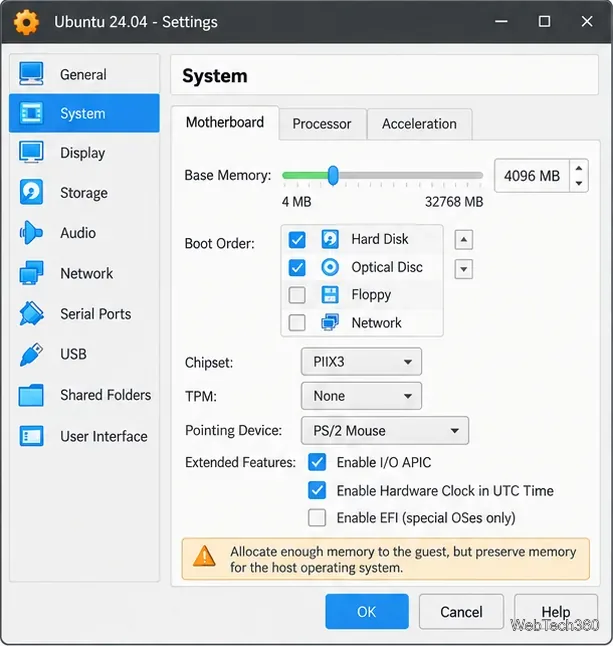Move selected boot item down
This screenshot has height=646, width=613.
(x=463, y=269)
